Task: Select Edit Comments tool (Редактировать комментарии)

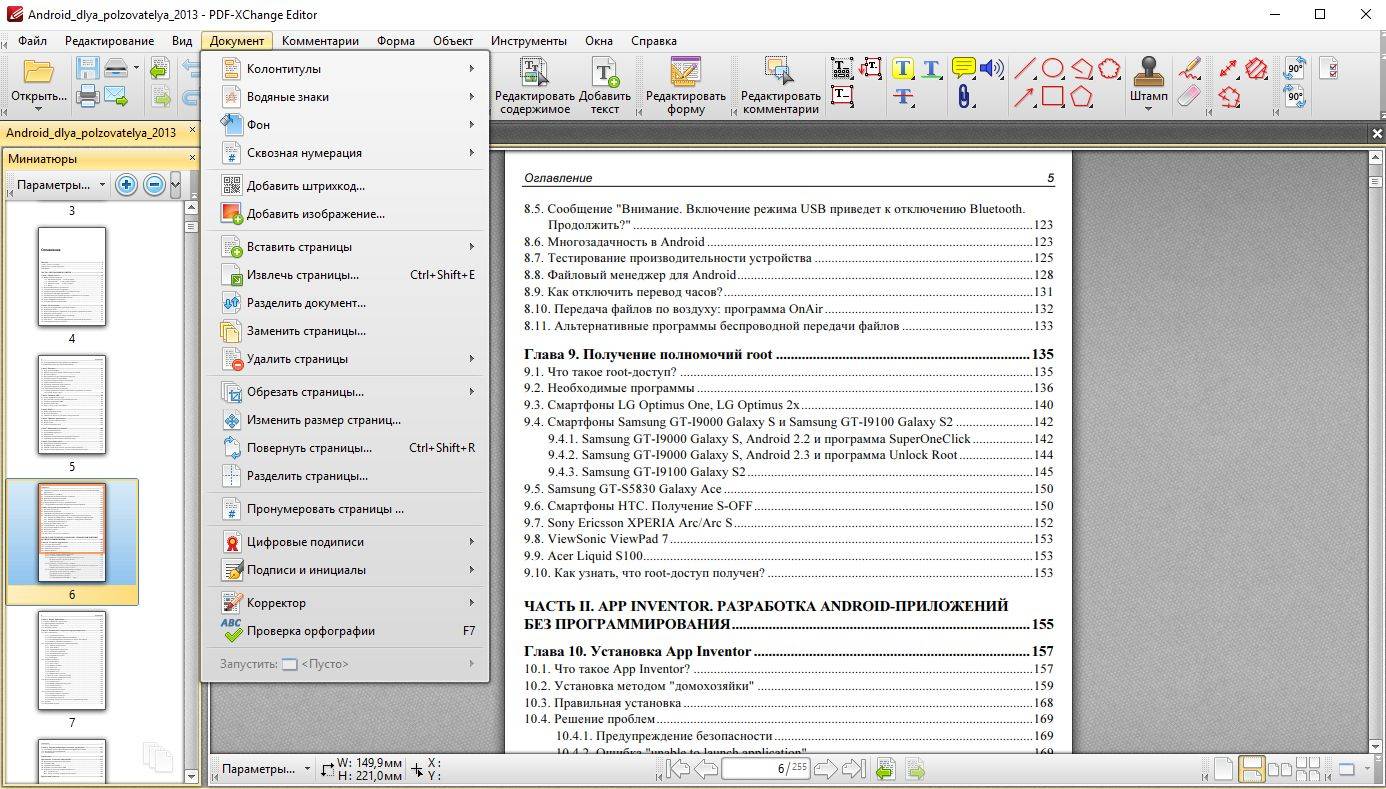Action: [x=780, y=85]
